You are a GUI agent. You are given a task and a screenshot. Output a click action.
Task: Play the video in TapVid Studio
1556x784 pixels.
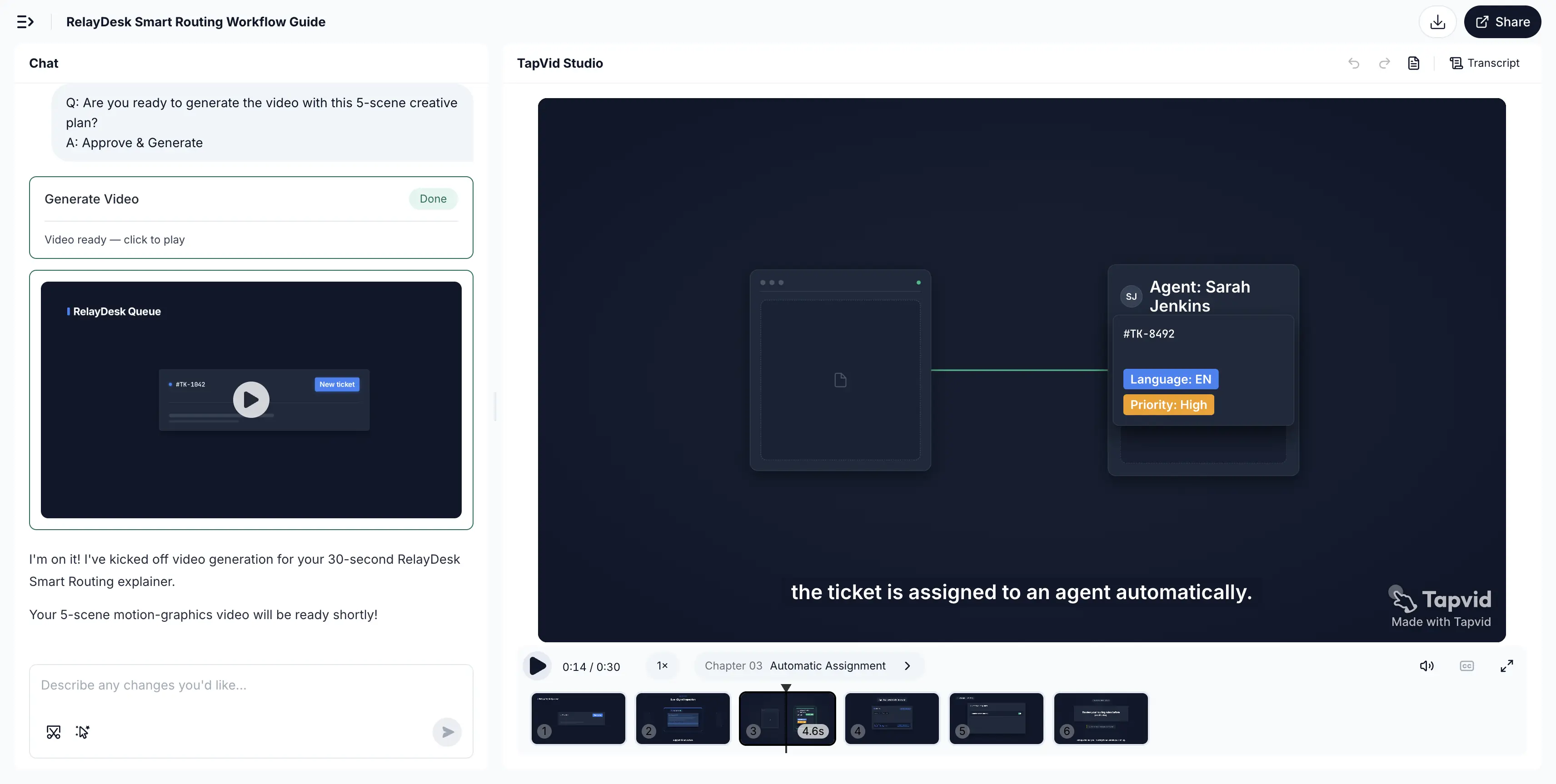(537, 666)
